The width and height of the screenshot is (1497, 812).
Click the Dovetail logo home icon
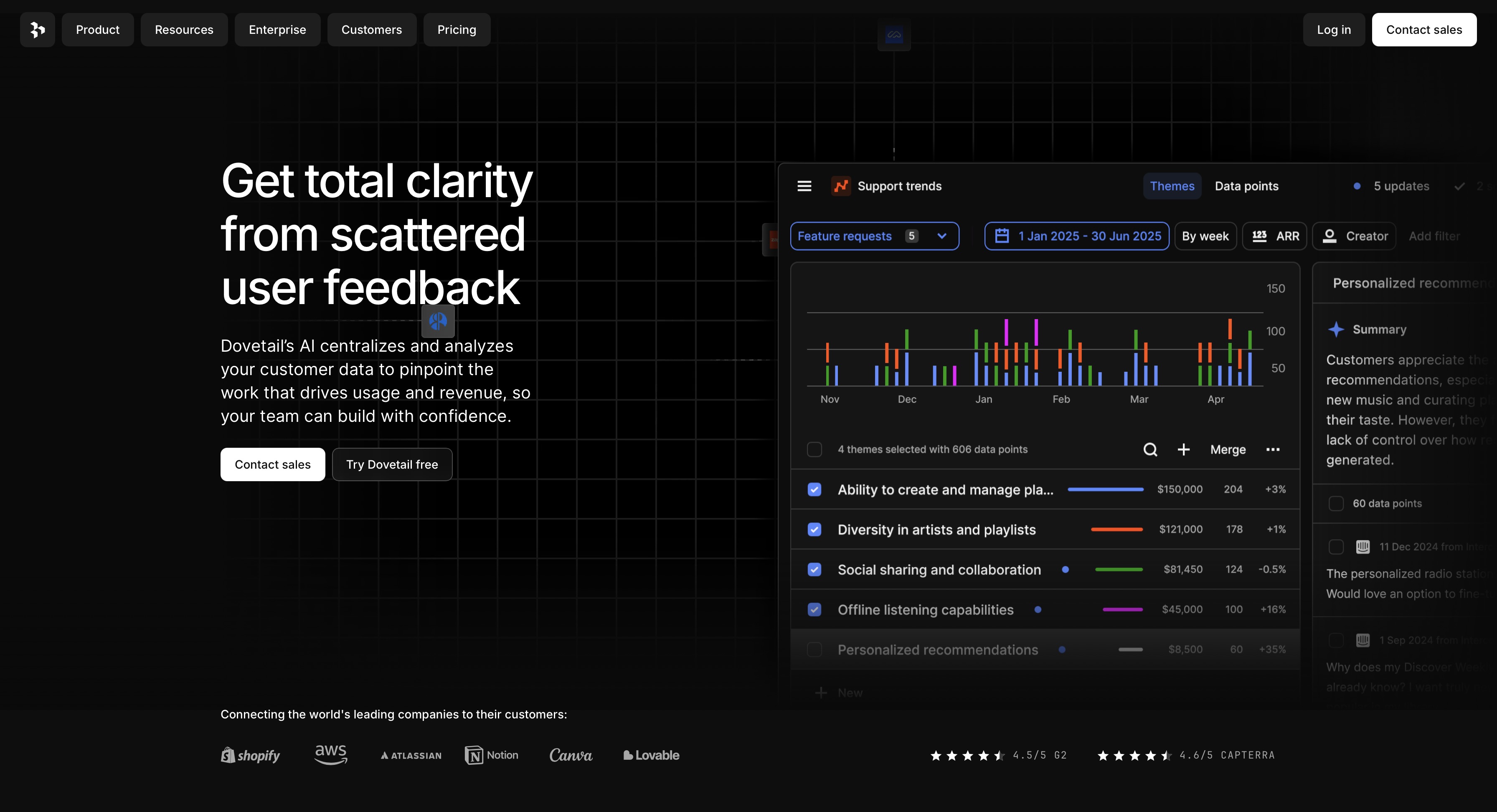(x=37, y=30)
